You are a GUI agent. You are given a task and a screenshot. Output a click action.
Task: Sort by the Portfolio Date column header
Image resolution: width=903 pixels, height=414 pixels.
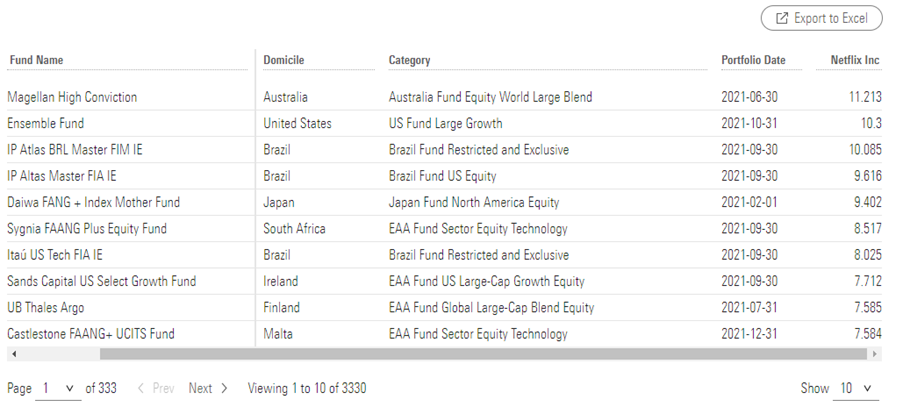[x=753, y=60]
